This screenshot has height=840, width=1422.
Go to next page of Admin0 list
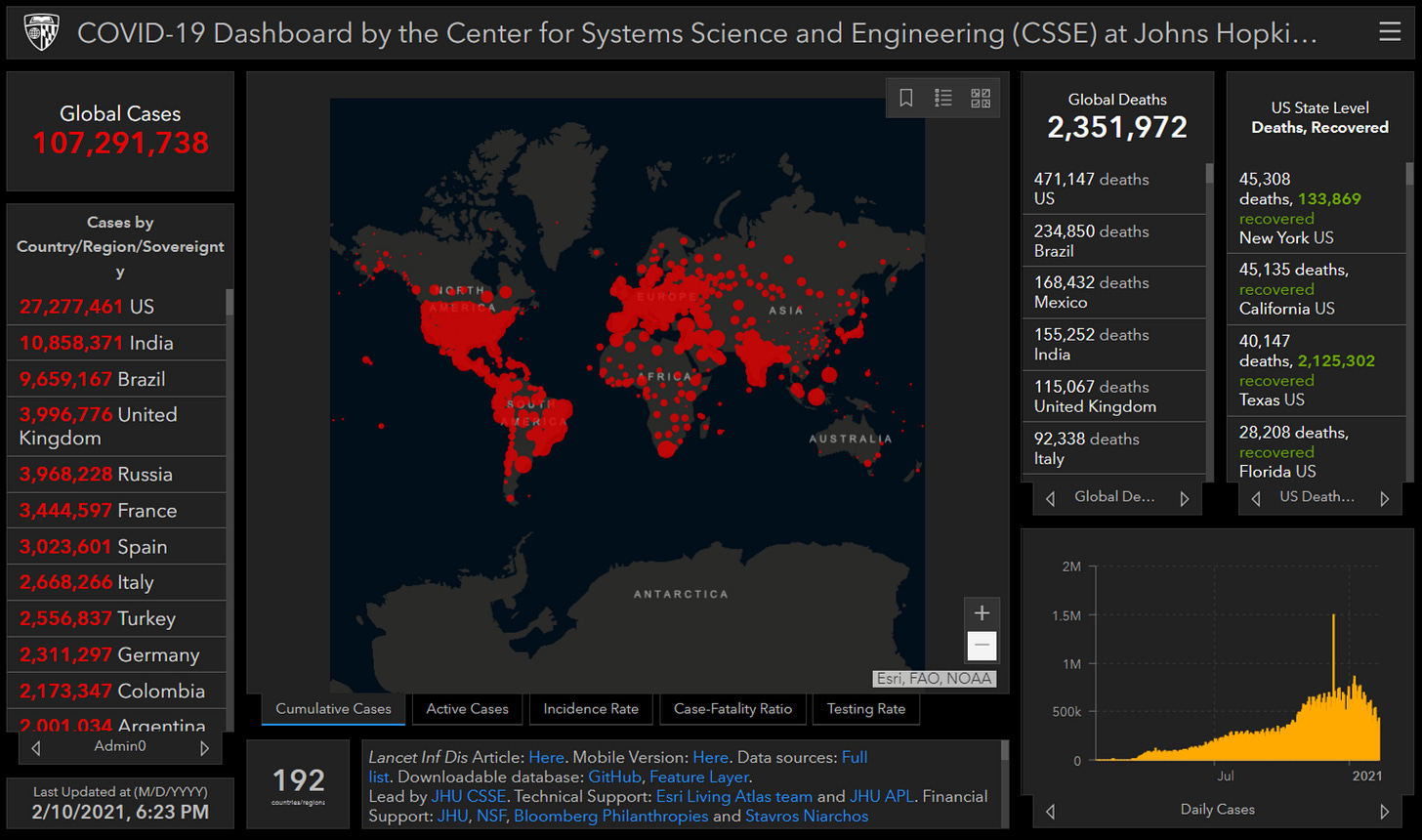(x=204, y=748)
